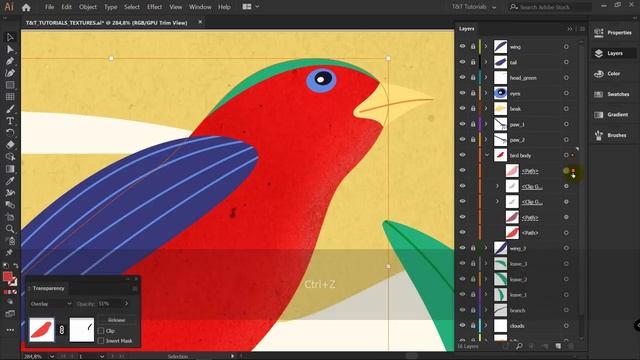640x360 pixels.
Task: Select the Selection tool (black arrow)
Action: (10, 37)
